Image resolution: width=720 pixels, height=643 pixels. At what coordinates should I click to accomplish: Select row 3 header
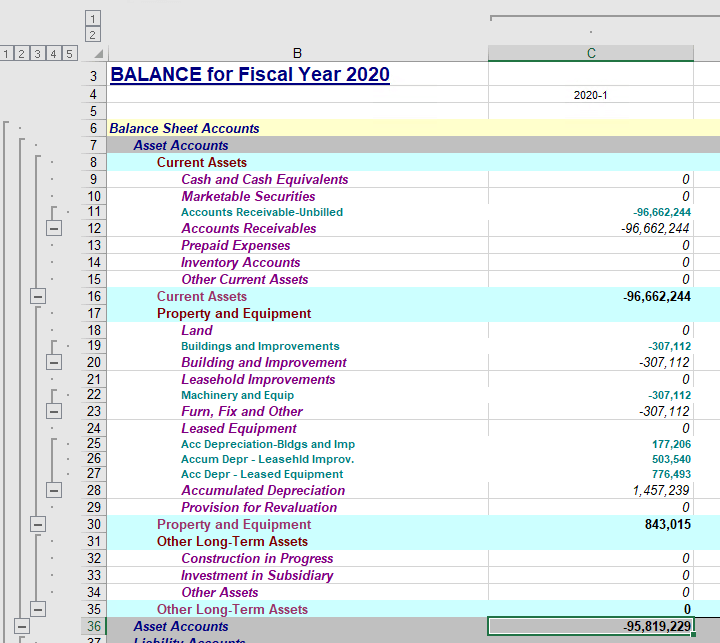coord(94,75)
